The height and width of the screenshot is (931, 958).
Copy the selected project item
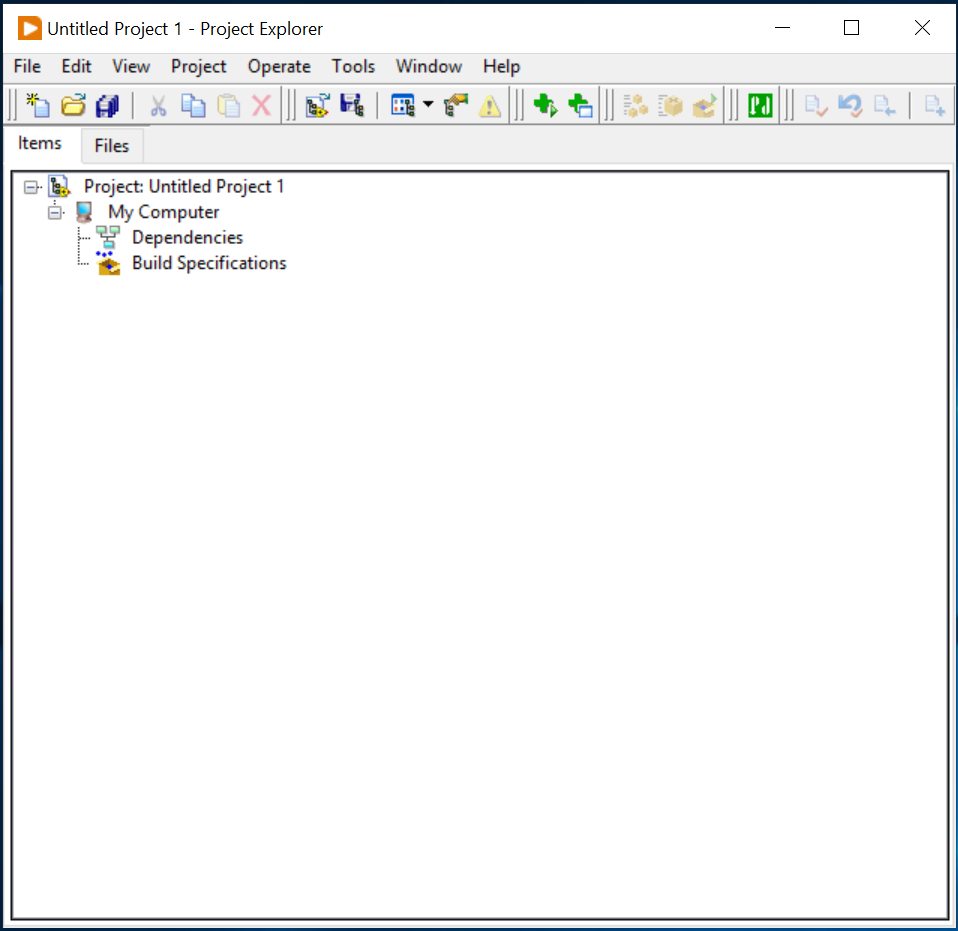pos(194,105)
